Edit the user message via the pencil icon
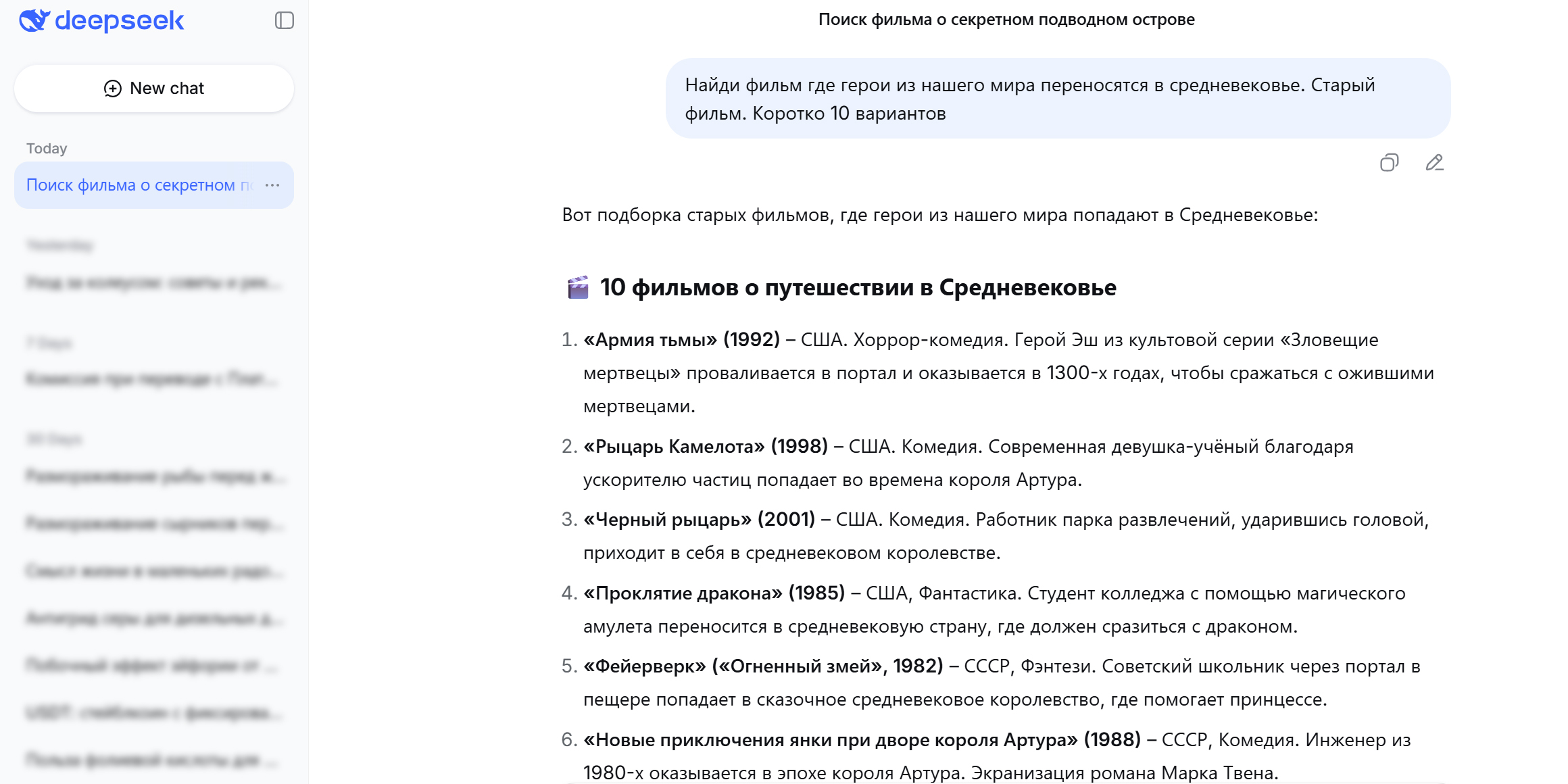Image resolution: width=1568 pixels, height=784 pixels. 1434,163
